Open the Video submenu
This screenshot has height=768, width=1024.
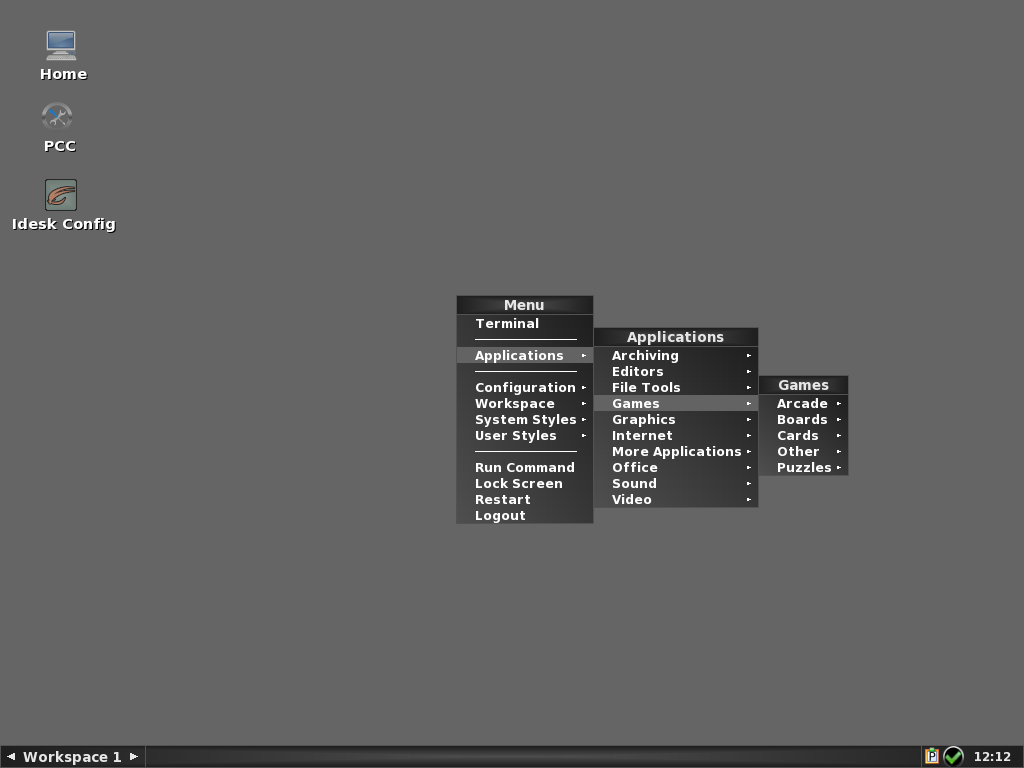pyautogui.click(x=676, y=500)
